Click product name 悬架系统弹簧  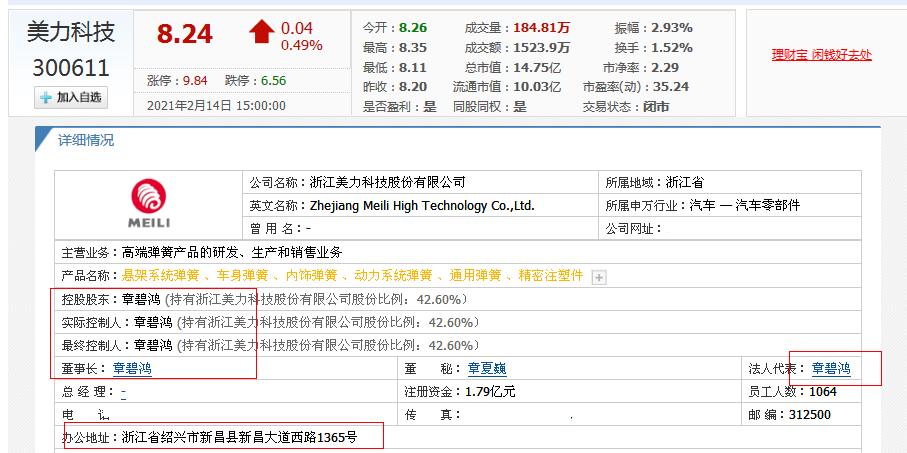[160, 275]
